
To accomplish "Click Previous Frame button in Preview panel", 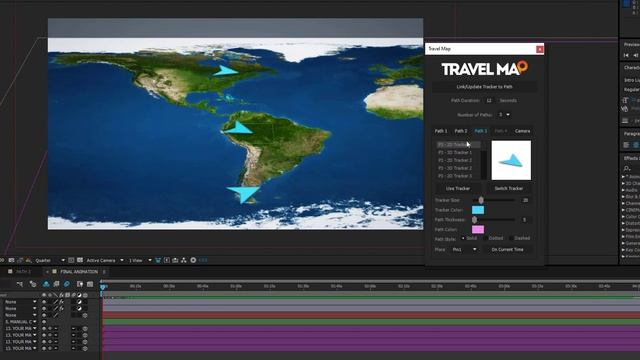I will pyautogui.click(x=636, y=55).
